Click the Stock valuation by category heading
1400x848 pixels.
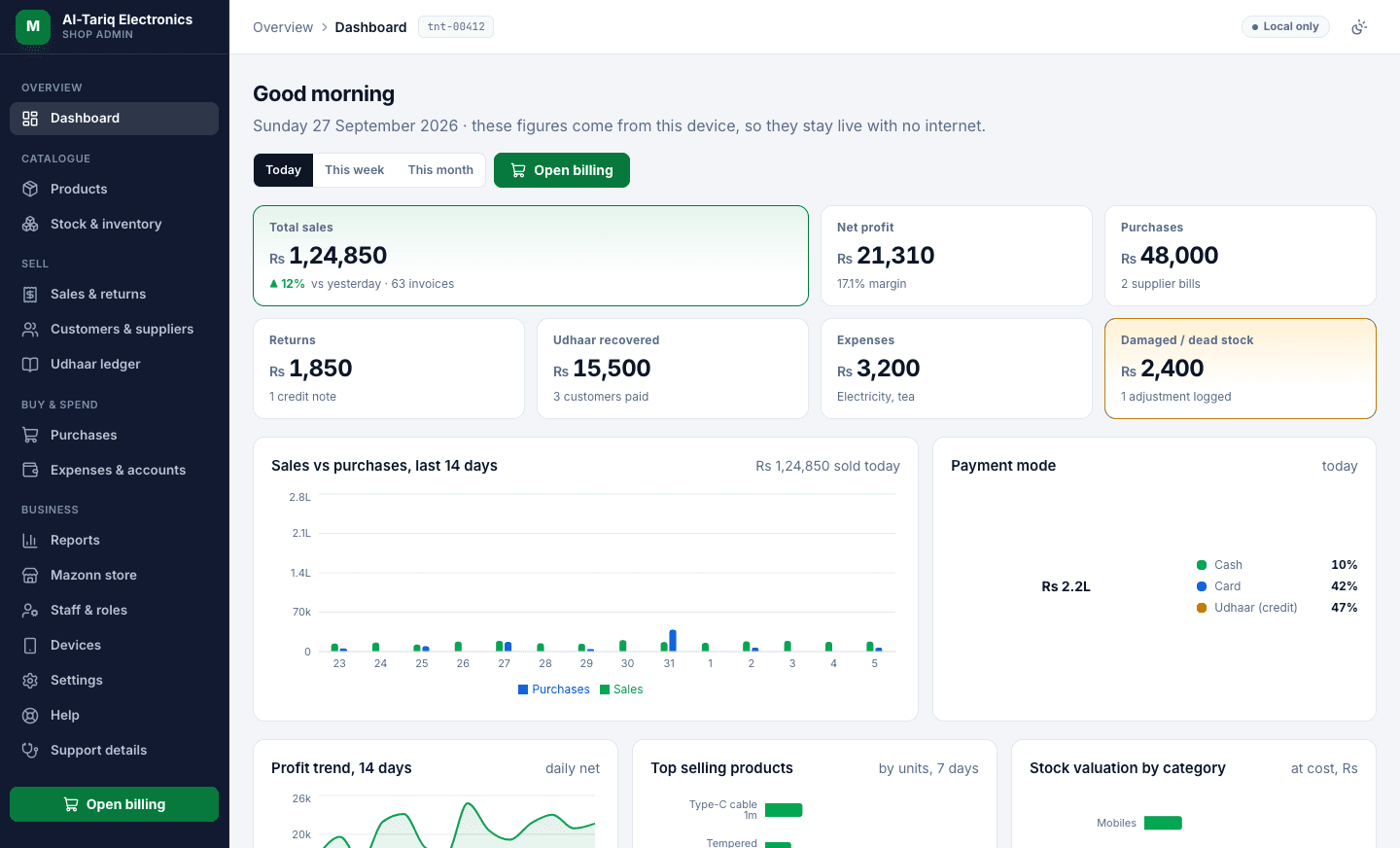click(1128, 768)
